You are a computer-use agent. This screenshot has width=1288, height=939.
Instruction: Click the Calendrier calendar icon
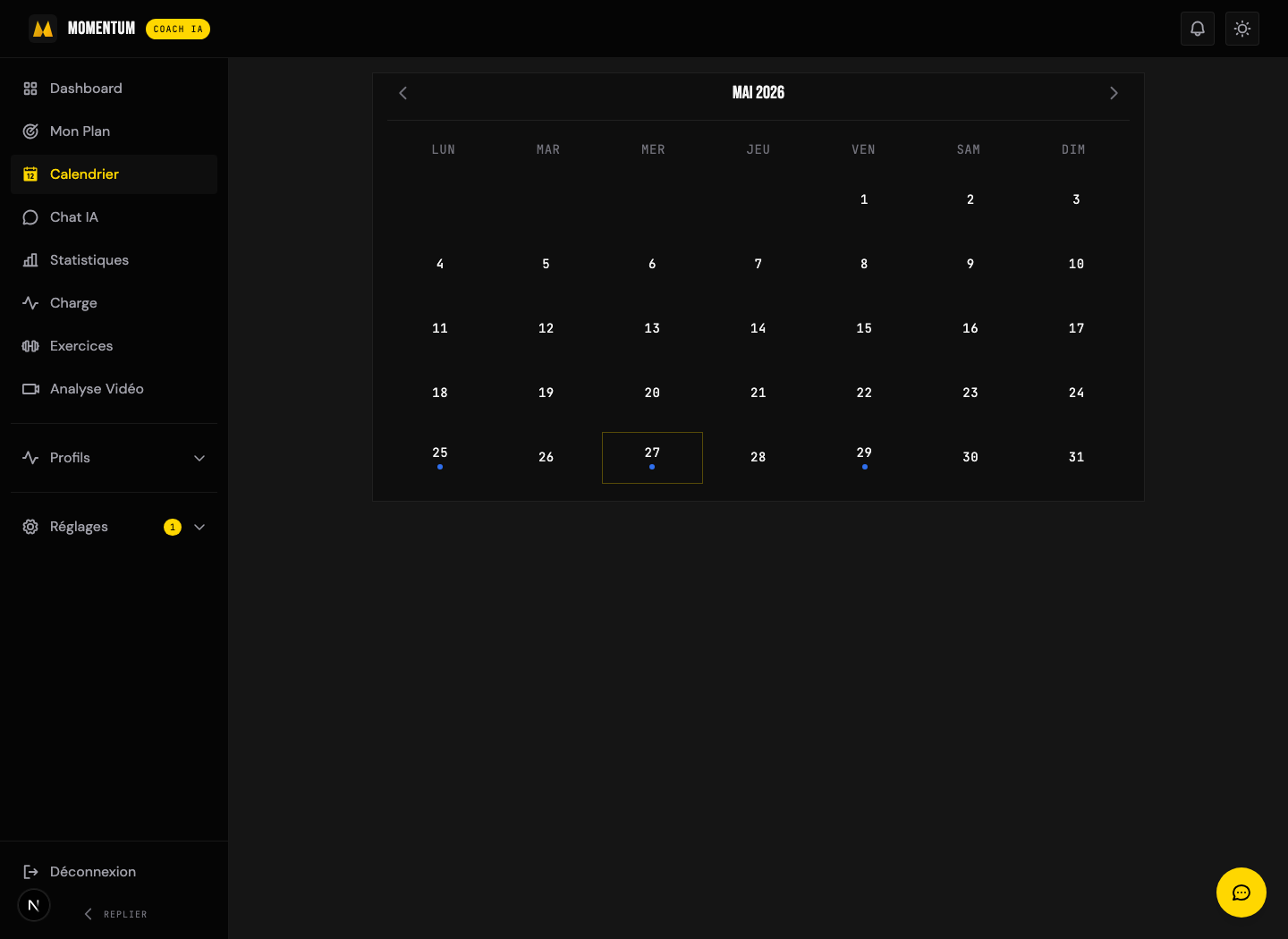[30, 174]
